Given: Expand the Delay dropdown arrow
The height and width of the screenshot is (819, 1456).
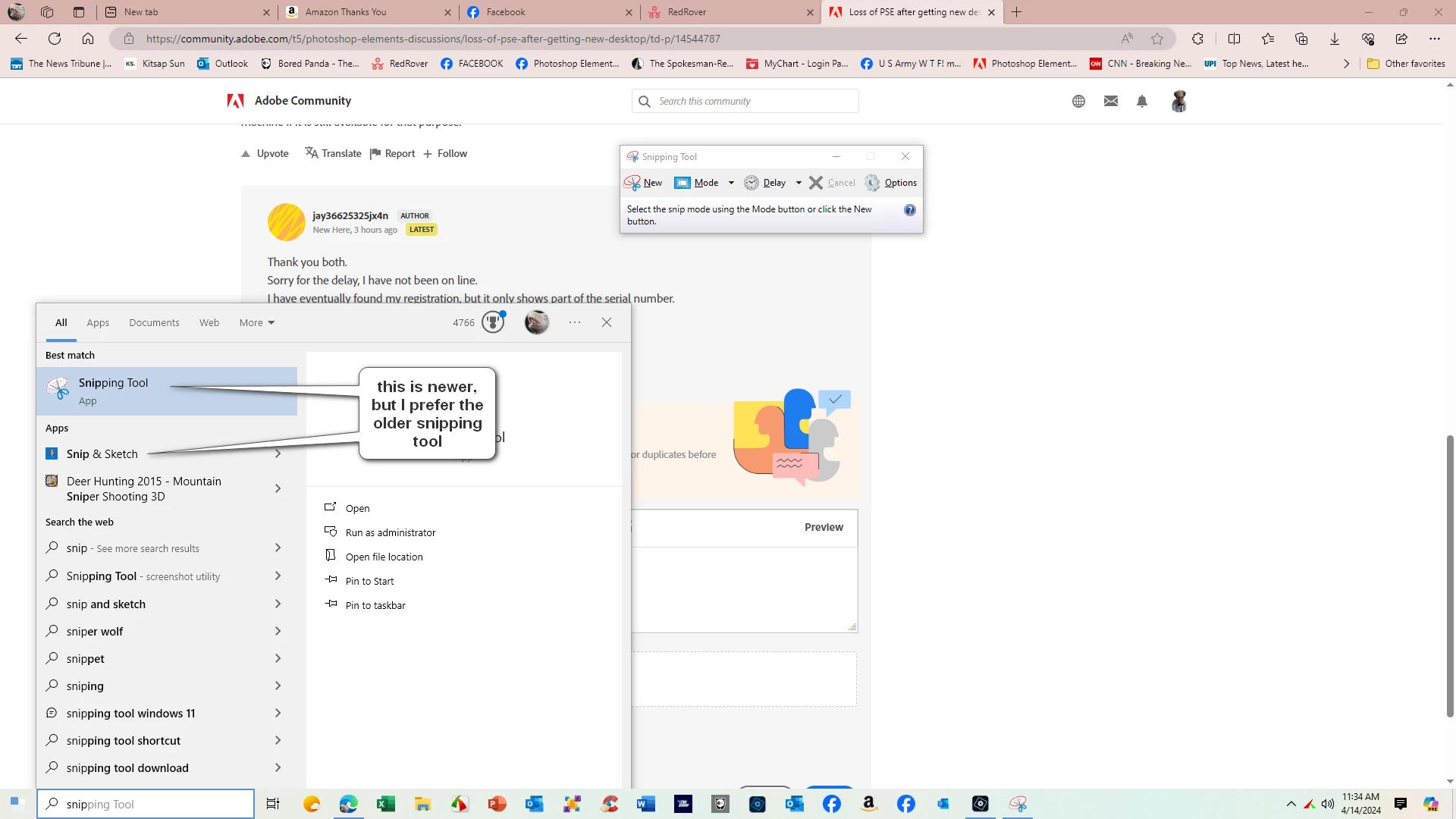Looking at the screenshot, I should (799, 183).
